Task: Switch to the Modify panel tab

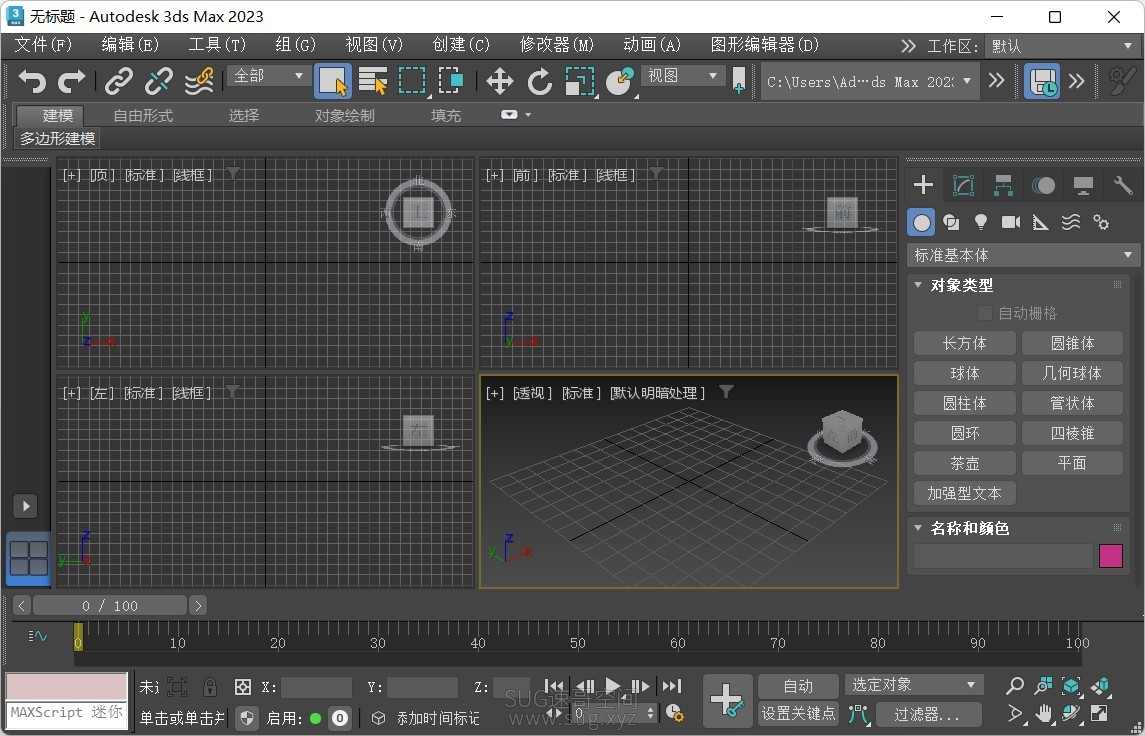Action: point(963,185)
